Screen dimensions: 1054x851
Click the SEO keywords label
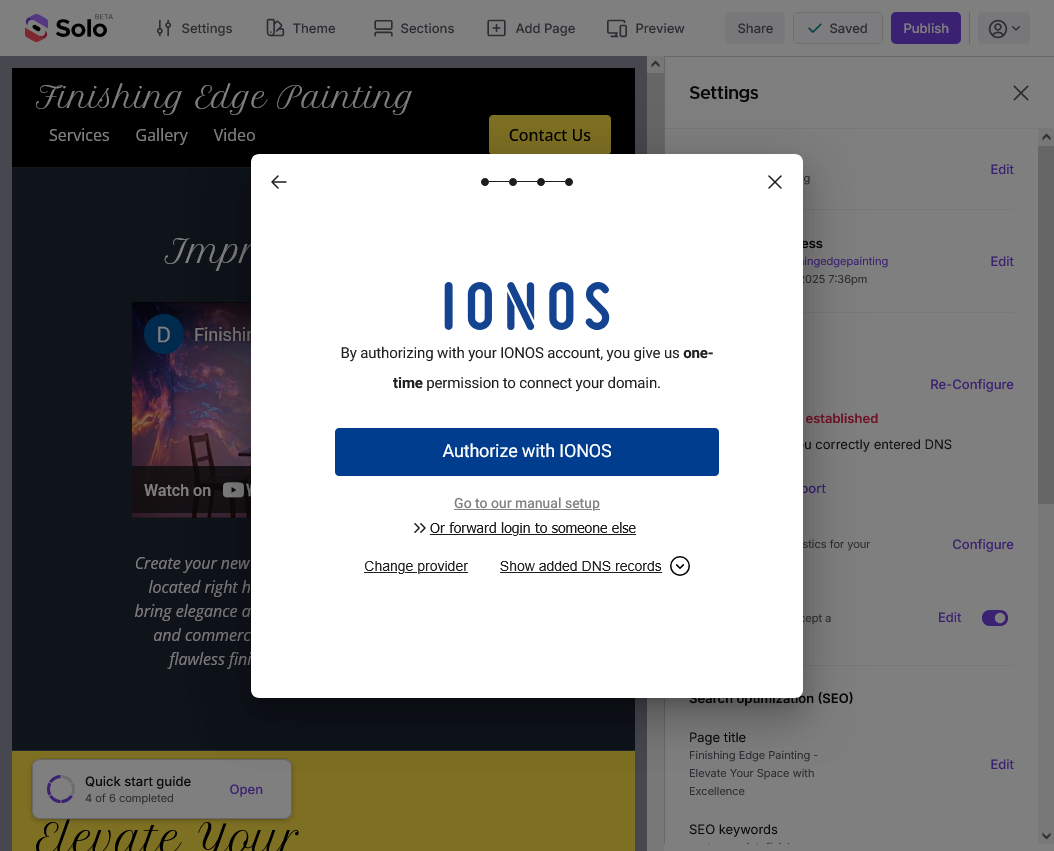coord(733,829)
